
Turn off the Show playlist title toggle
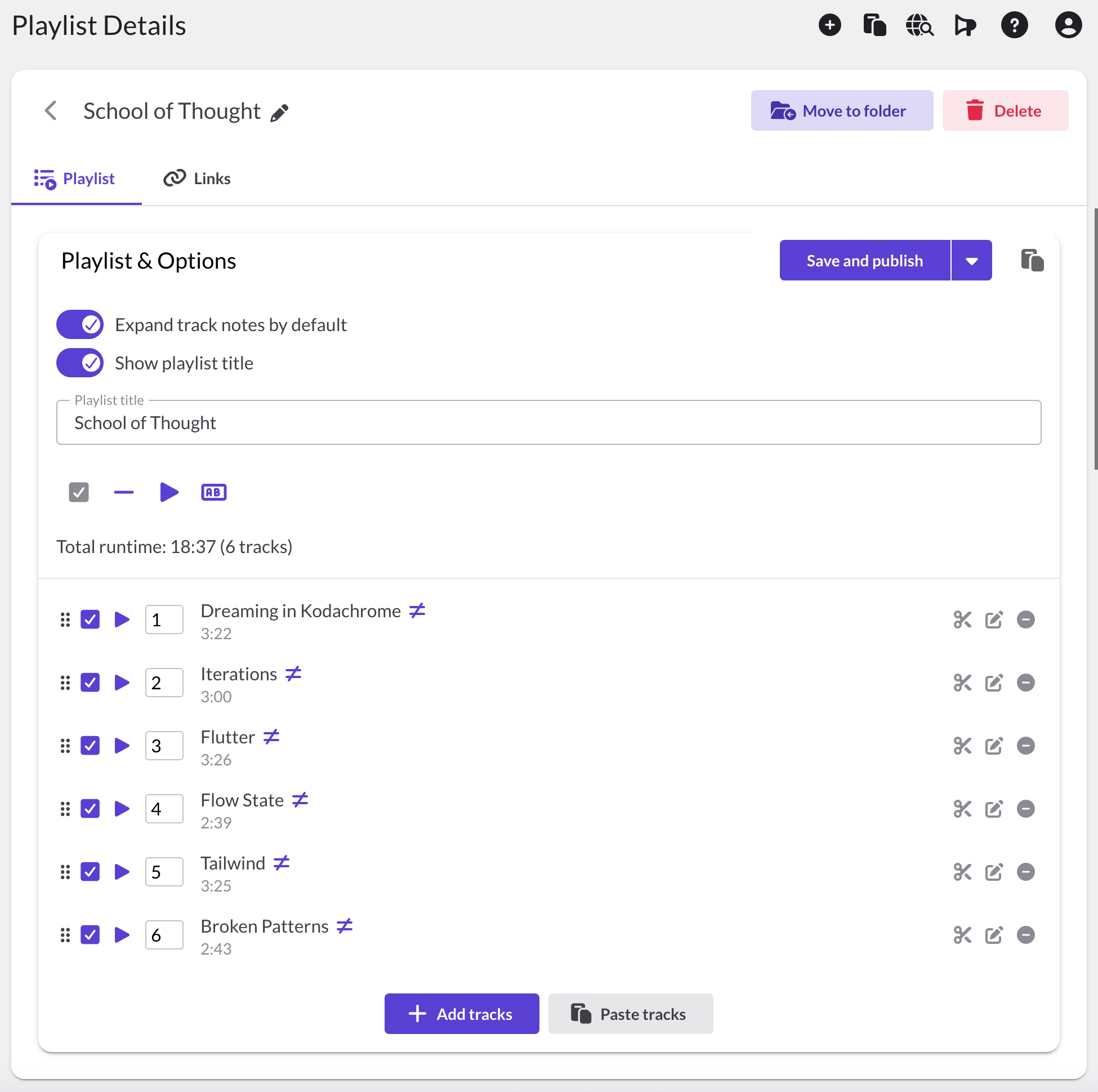[80, 363]
